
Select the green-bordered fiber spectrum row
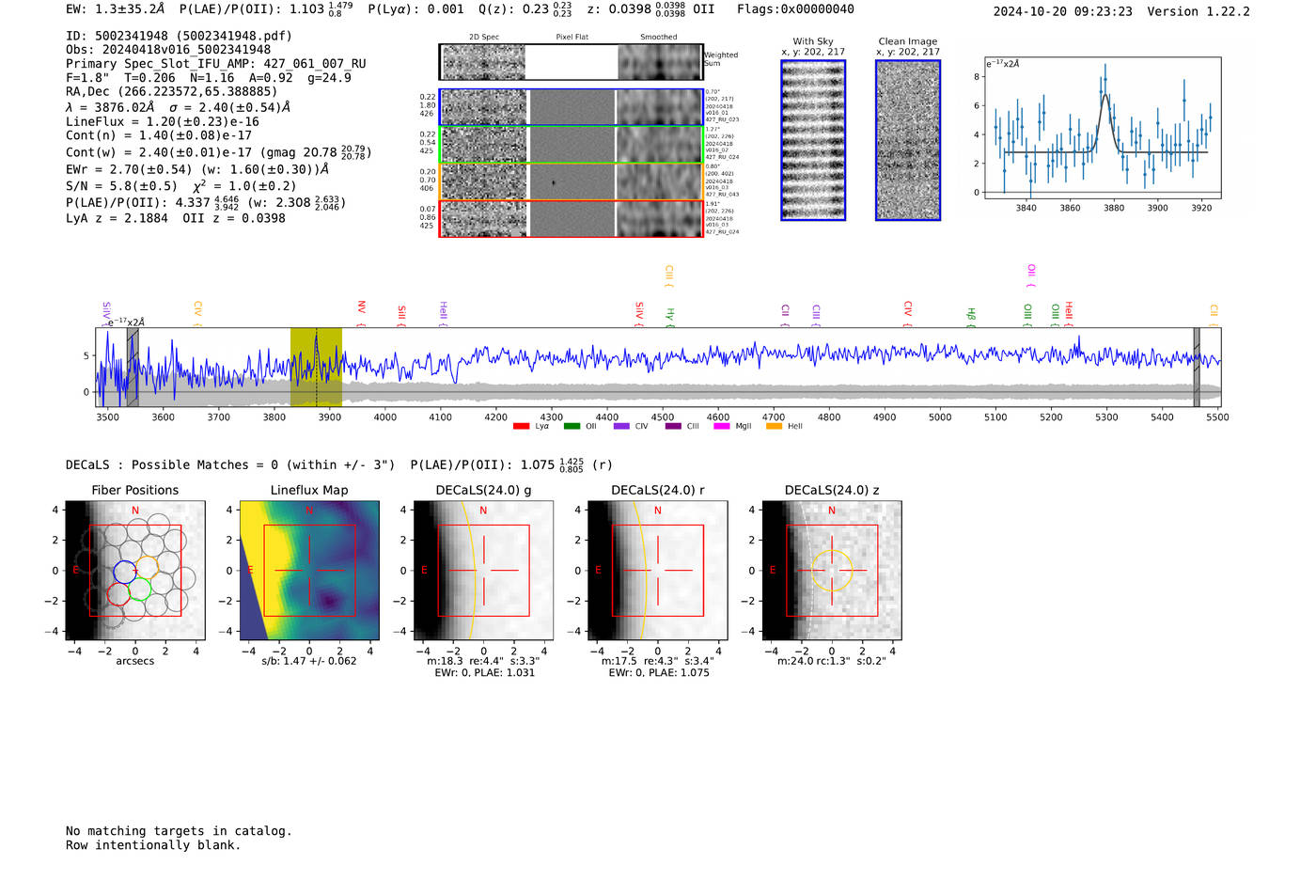(x=572, y=145)
